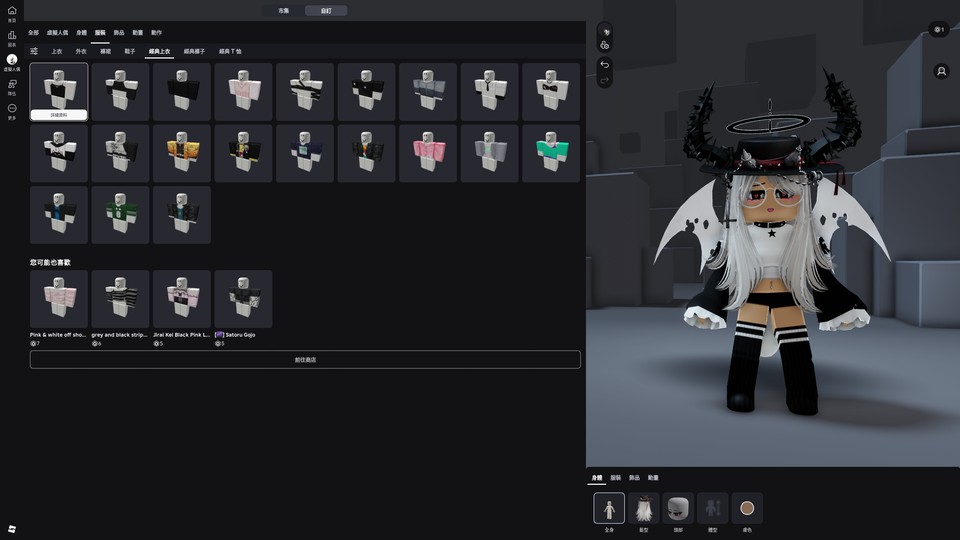Open the 飾品 accessories category tab
Image resolution: width=960 pixels, height=540 pixels.
[119, 33]
